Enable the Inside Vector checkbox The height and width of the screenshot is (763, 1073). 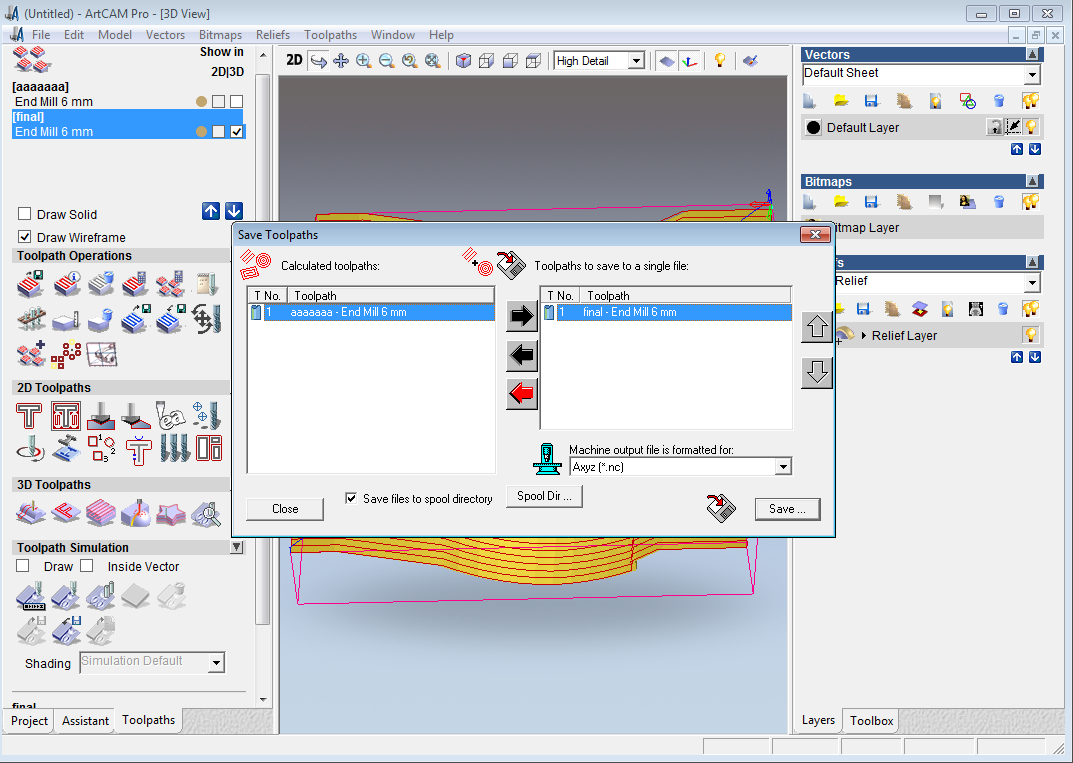[x=86, y=566]
